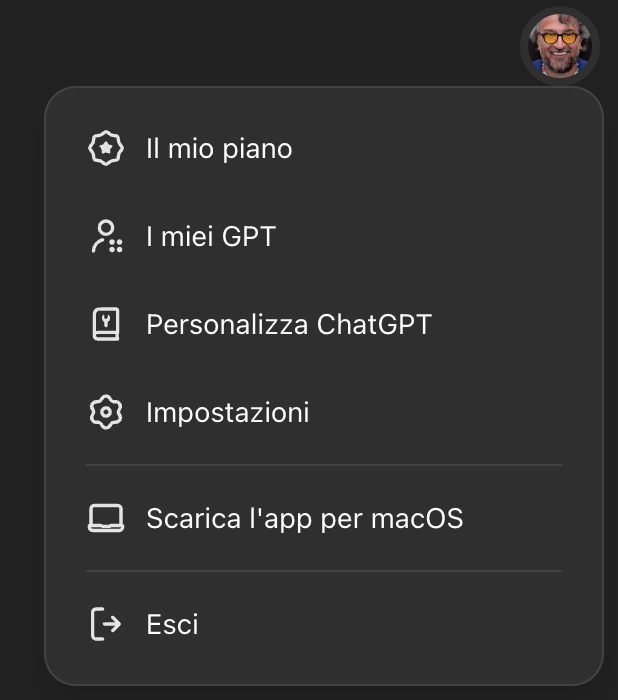Click the person icon beside I miei GPT
Image resolution: width=618 pixels, height=700 pixels.
[106, 237]
